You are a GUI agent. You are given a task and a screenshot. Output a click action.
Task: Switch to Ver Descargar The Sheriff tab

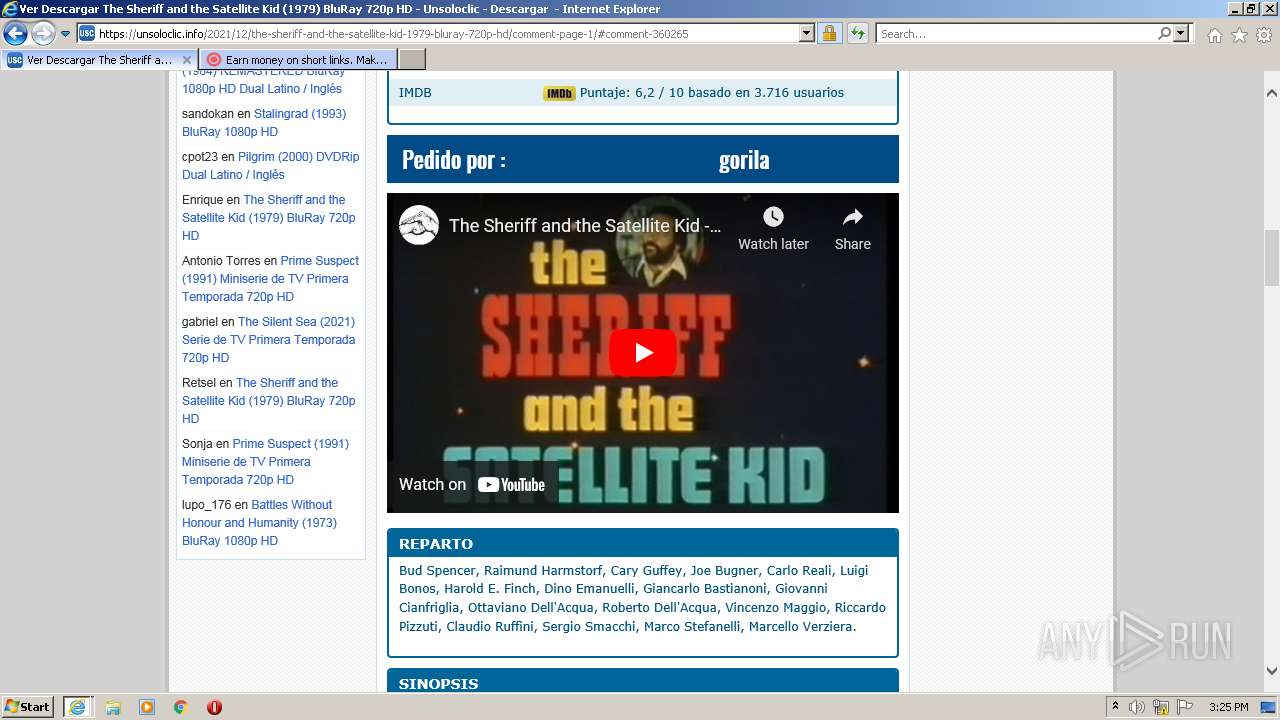100,60
